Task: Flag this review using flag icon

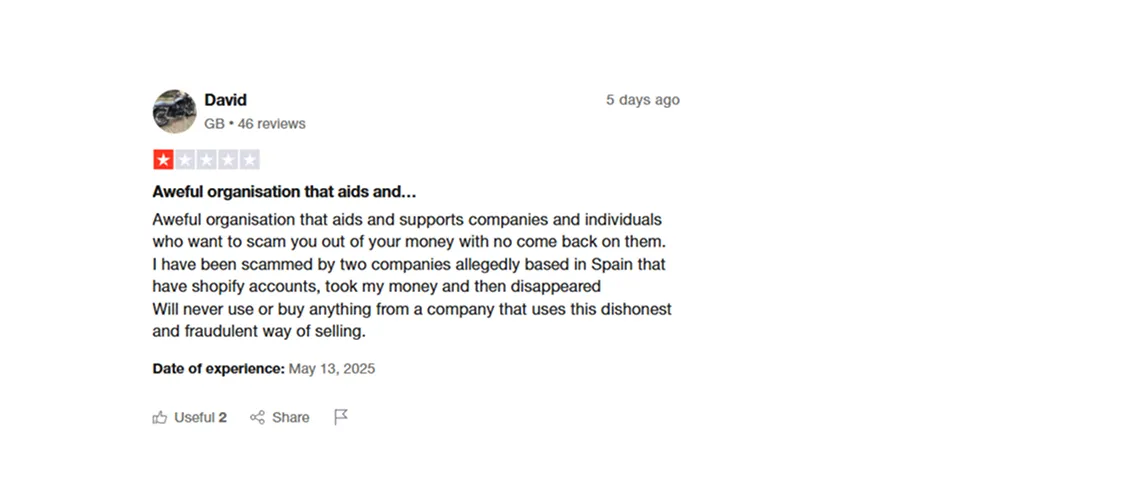Action: (340, 417)
